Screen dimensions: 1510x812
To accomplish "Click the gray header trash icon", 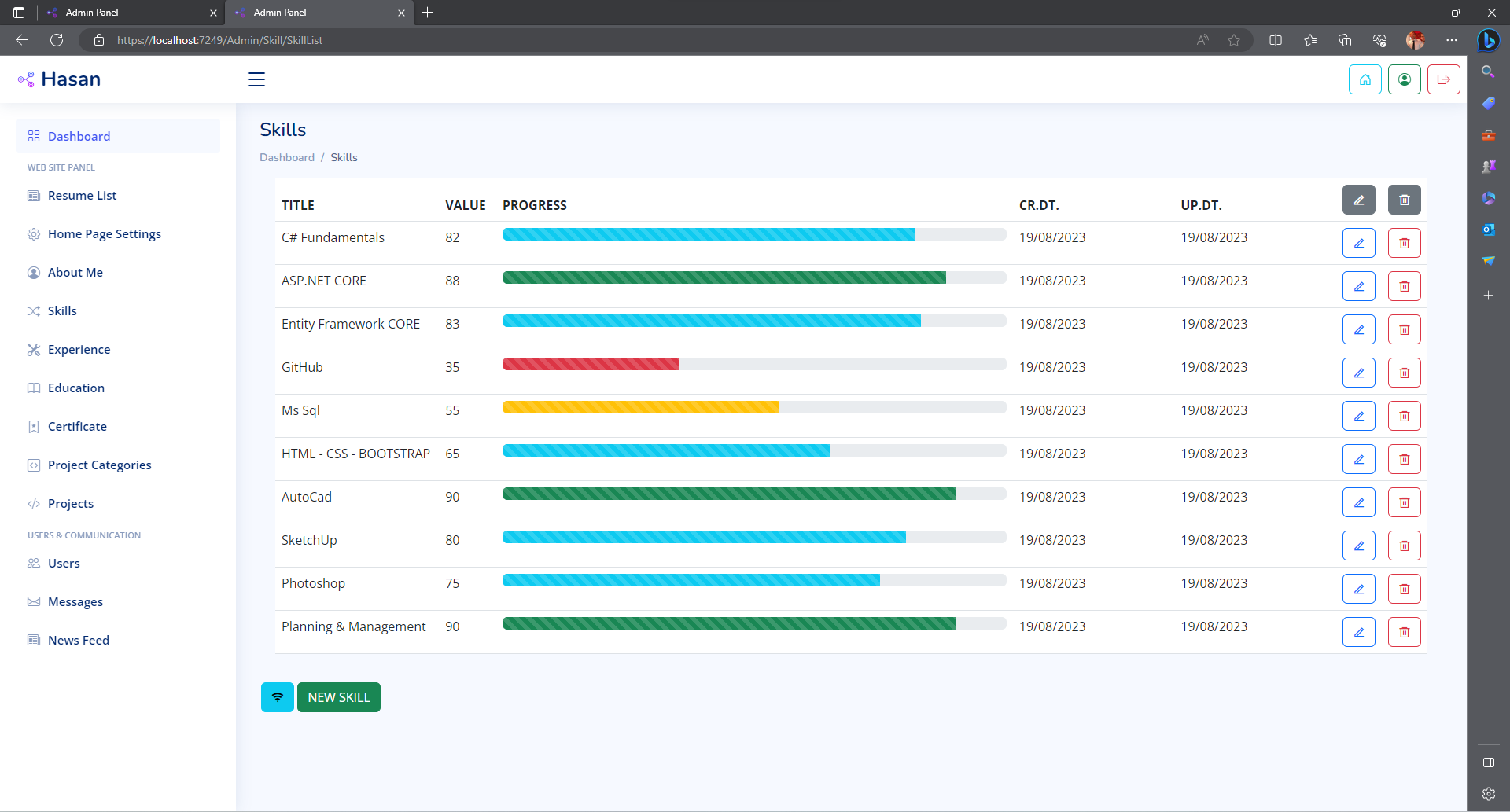I will click(1405, 200).
